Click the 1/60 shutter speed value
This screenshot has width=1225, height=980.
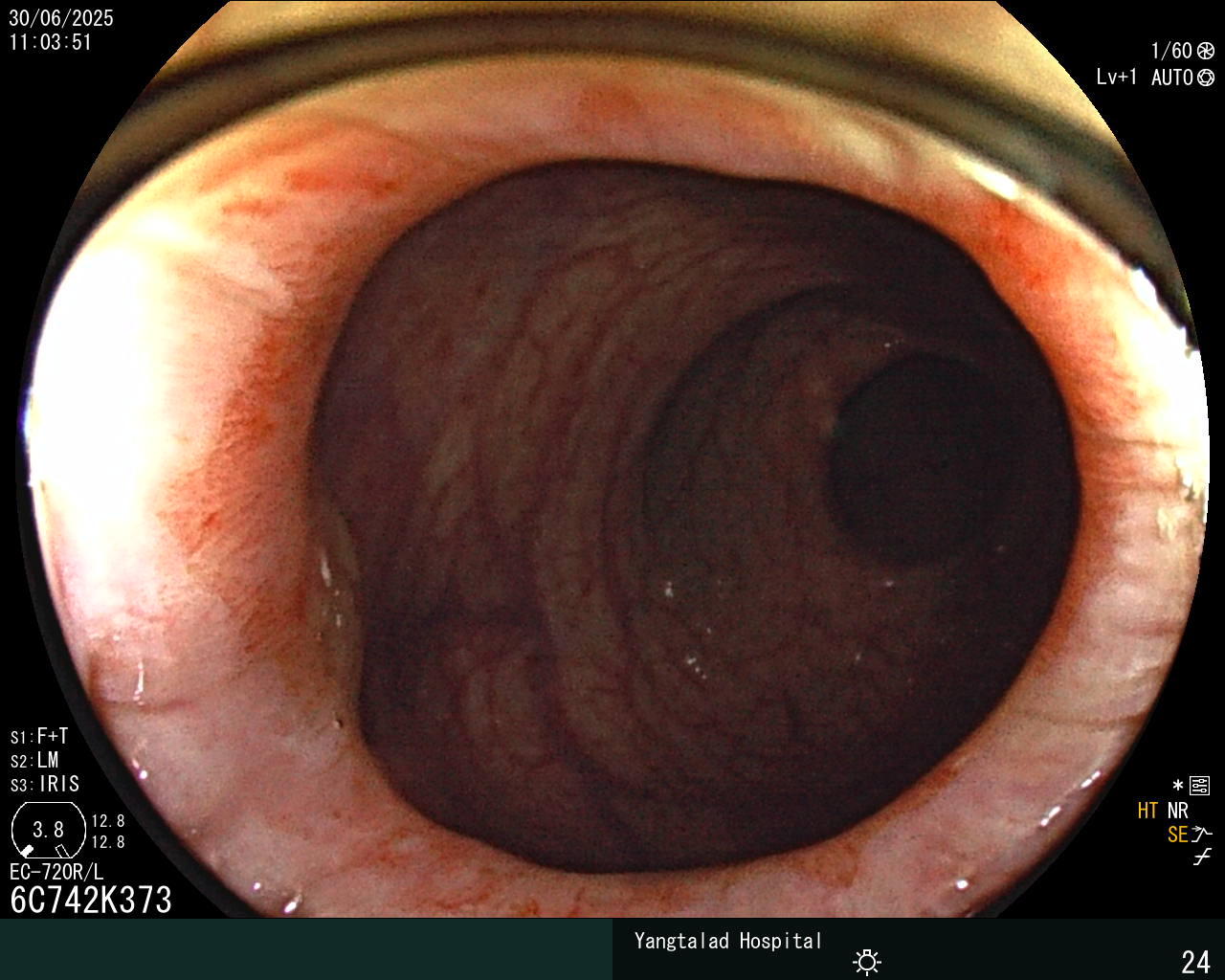click(1171, 51)
